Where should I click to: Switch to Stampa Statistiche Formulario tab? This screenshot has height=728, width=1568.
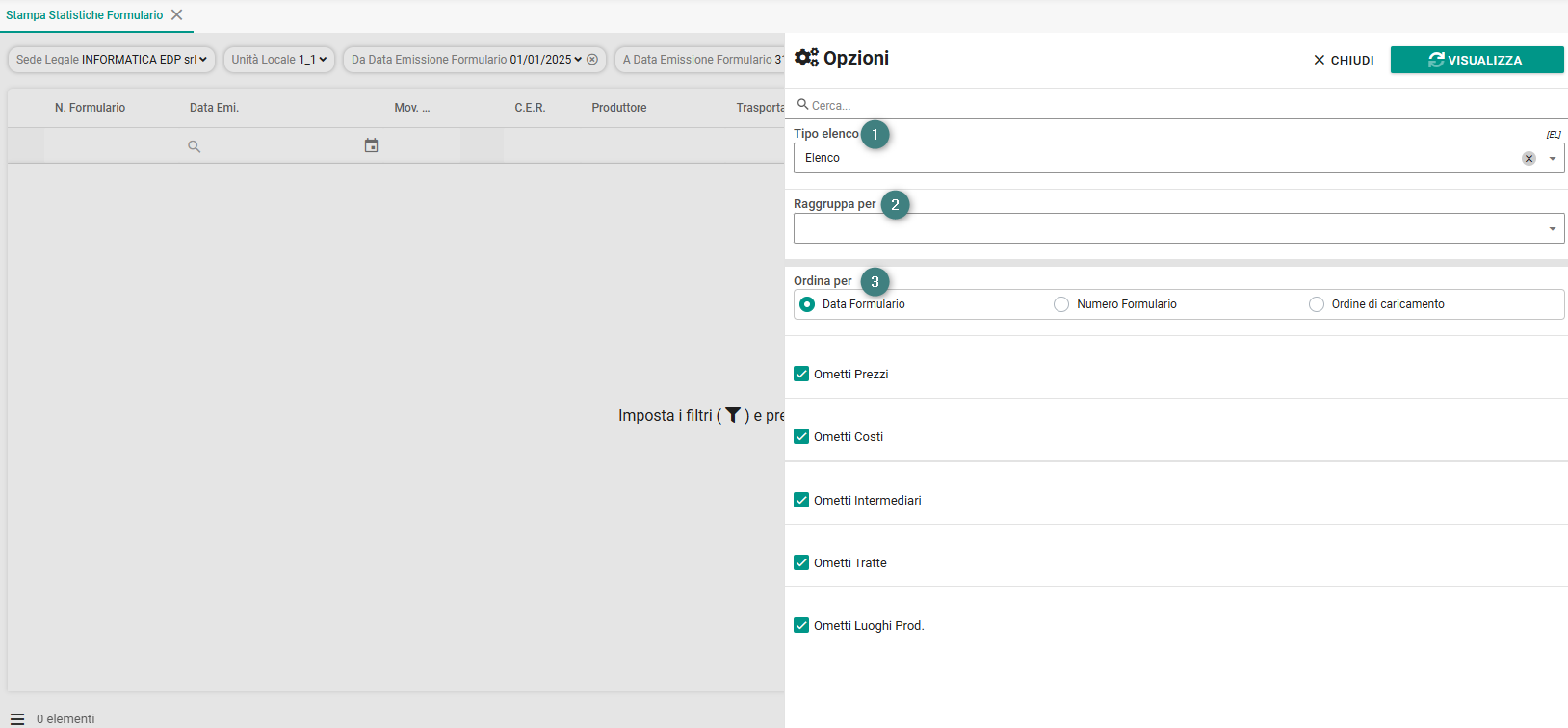click(85, 15)
